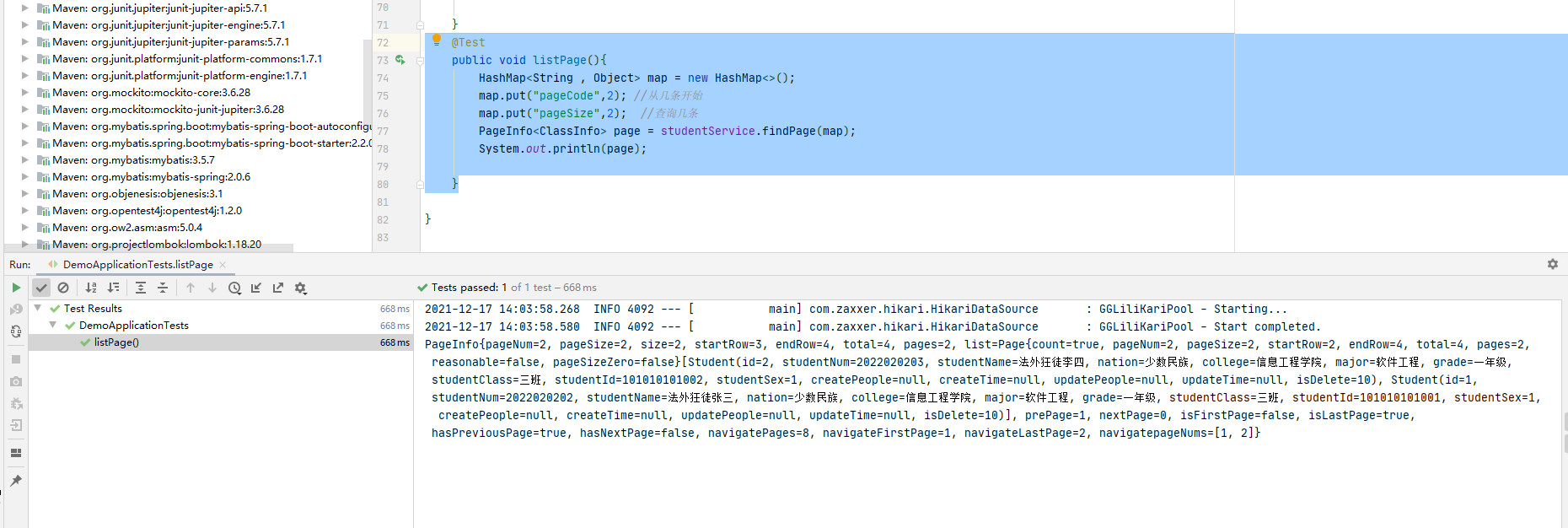Pin the Run tab with pin icon
This screenshot has width=1568, height=528.
[16, 481]
